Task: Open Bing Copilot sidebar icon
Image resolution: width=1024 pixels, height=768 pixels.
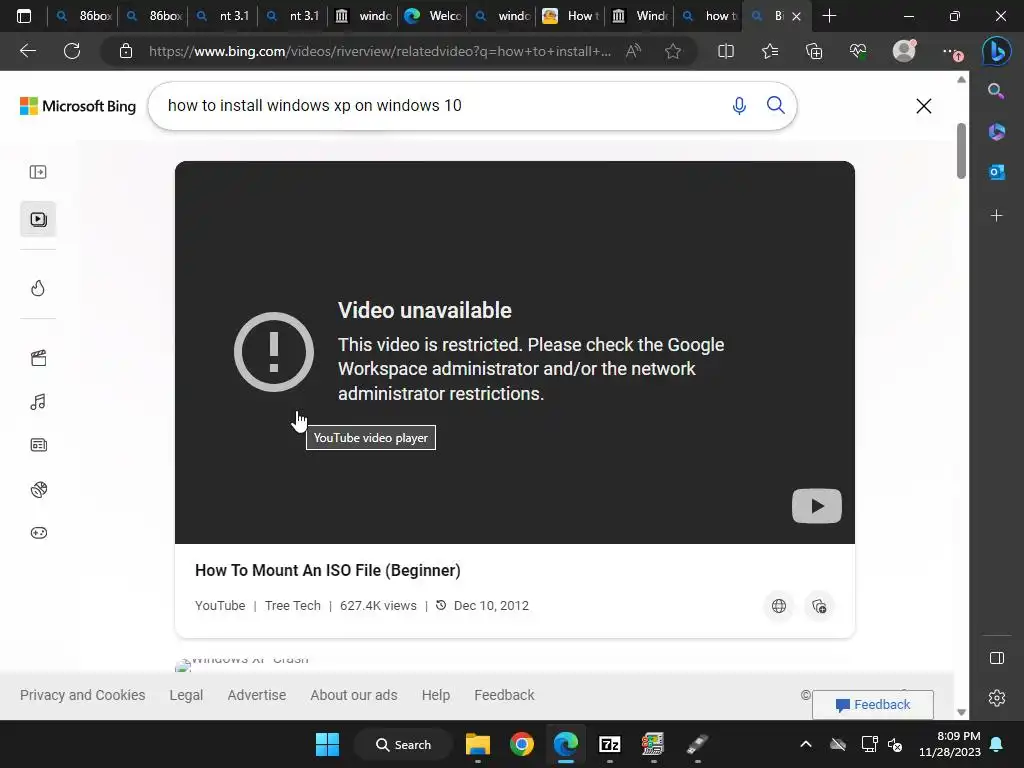Action: 997,51
